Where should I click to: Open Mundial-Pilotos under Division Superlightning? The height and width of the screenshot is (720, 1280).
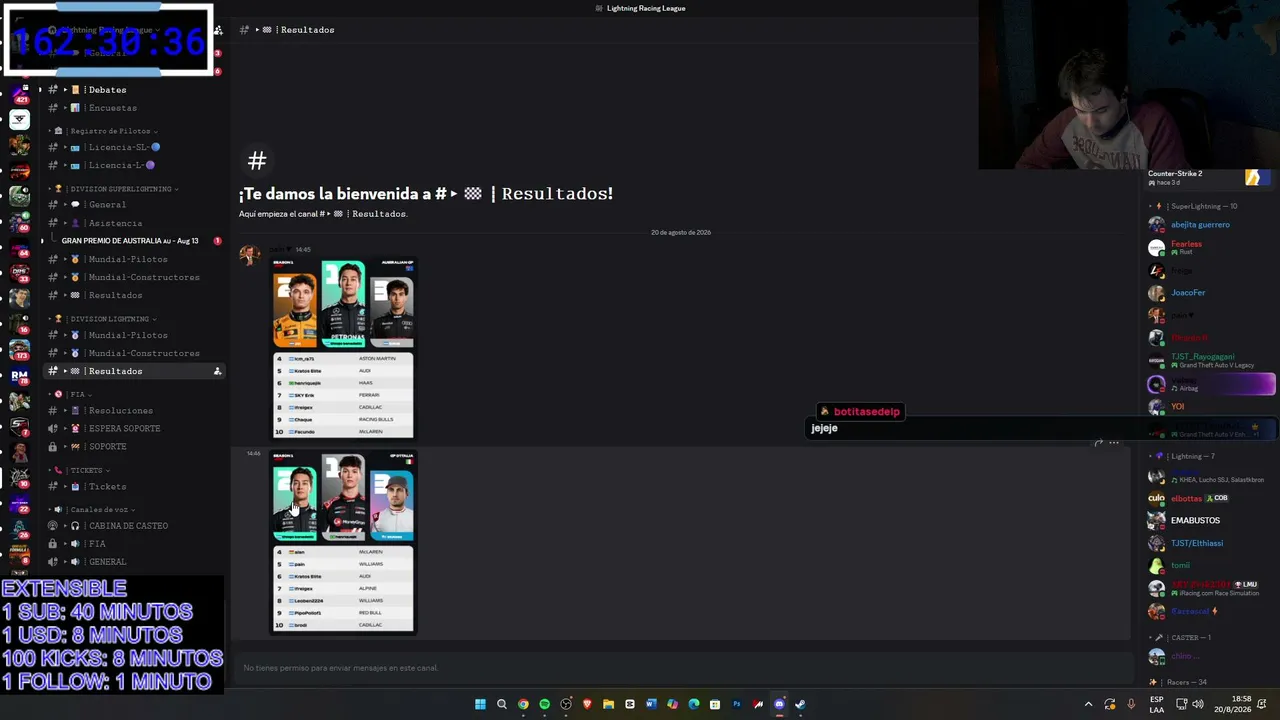(x=133, y=259)
